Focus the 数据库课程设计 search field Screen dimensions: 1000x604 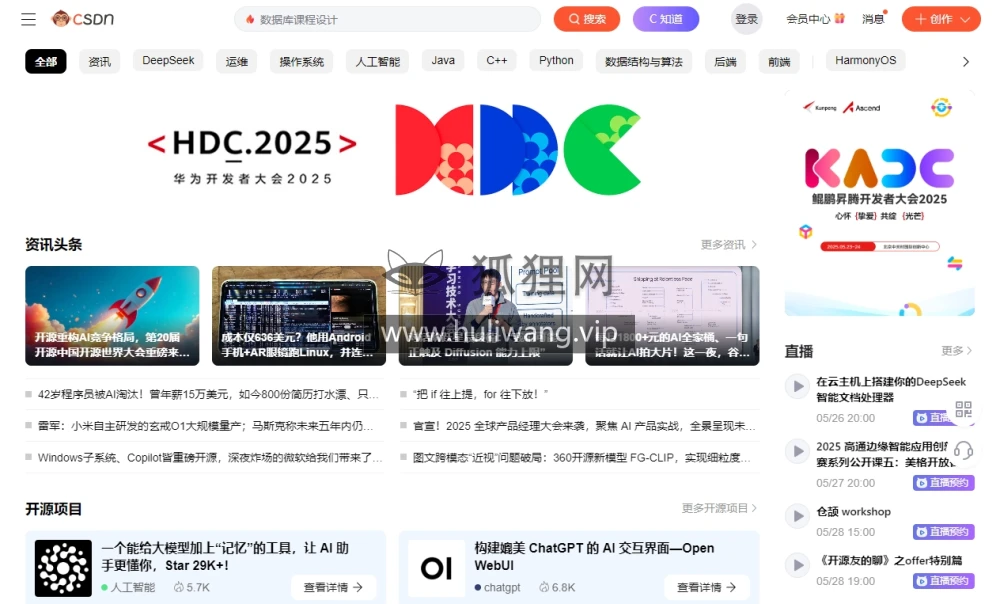click(x=387, y=19)
